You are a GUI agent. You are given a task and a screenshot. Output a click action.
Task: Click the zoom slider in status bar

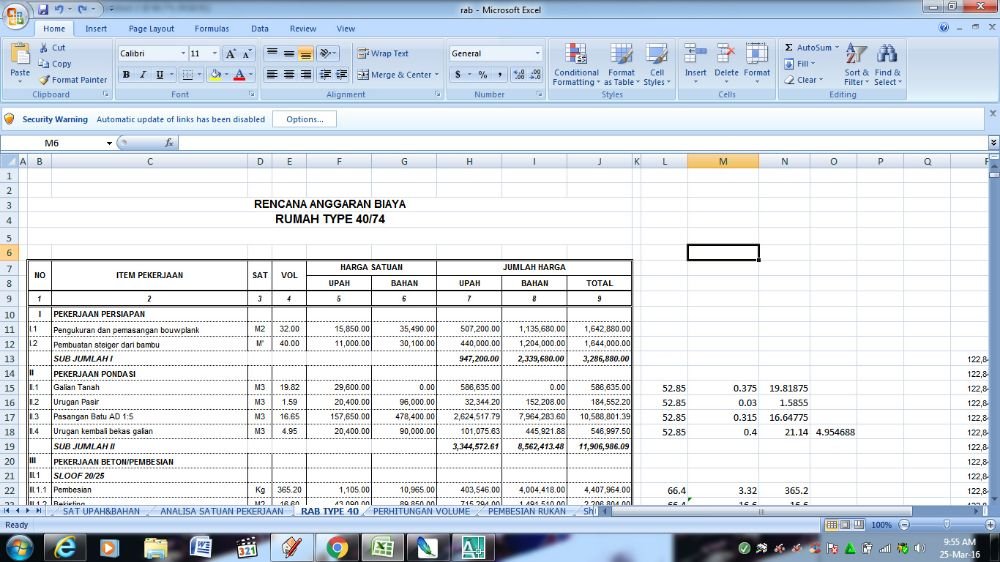coord(947,524)
